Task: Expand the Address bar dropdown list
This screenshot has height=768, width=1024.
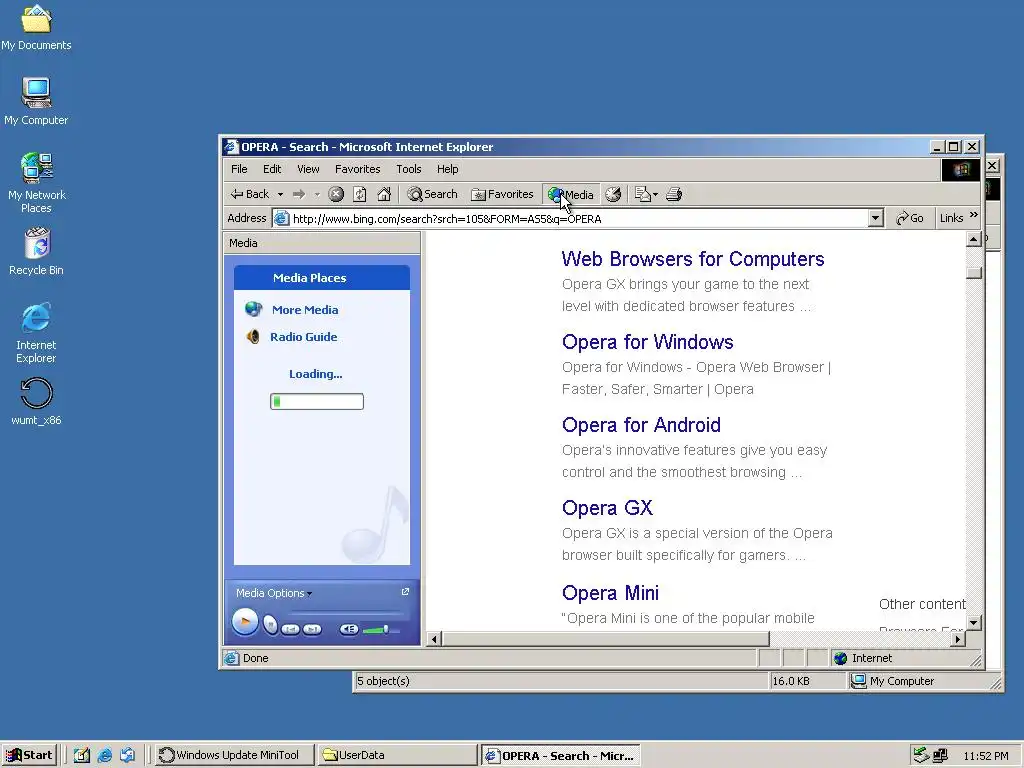Action: pyautogui.click(x=876, y=218)
